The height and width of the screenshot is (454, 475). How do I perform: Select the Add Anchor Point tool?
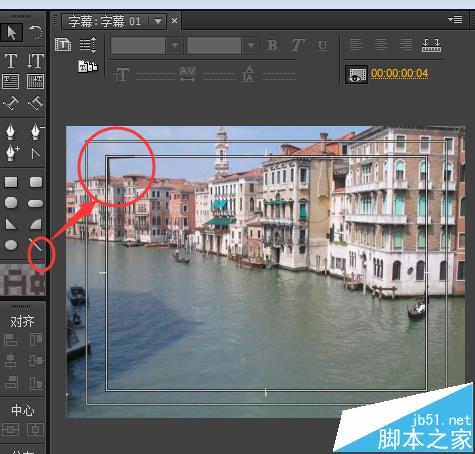click(12, 153)
